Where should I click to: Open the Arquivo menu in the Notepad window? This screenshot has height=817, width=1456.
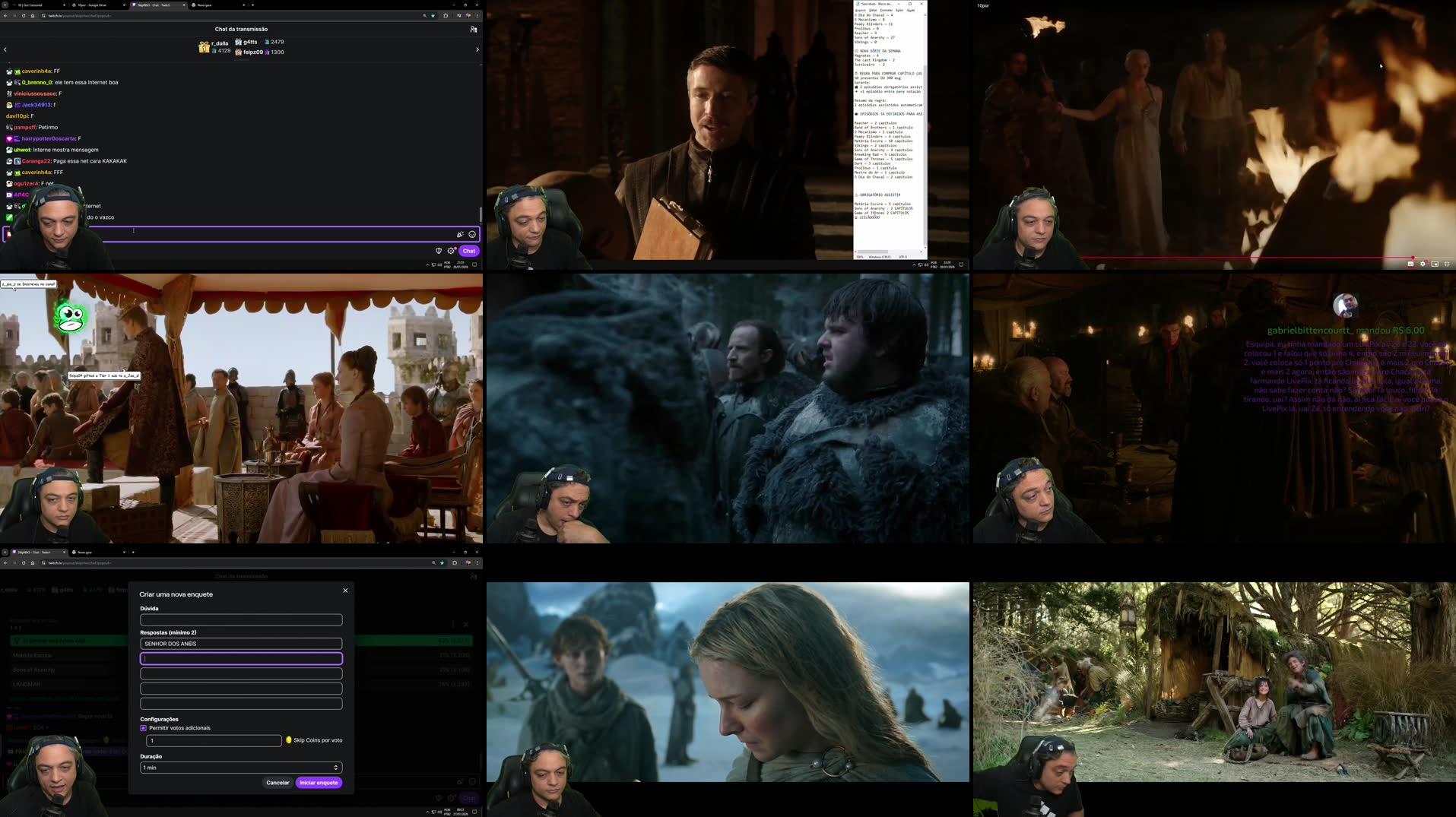tap(860, 10)
